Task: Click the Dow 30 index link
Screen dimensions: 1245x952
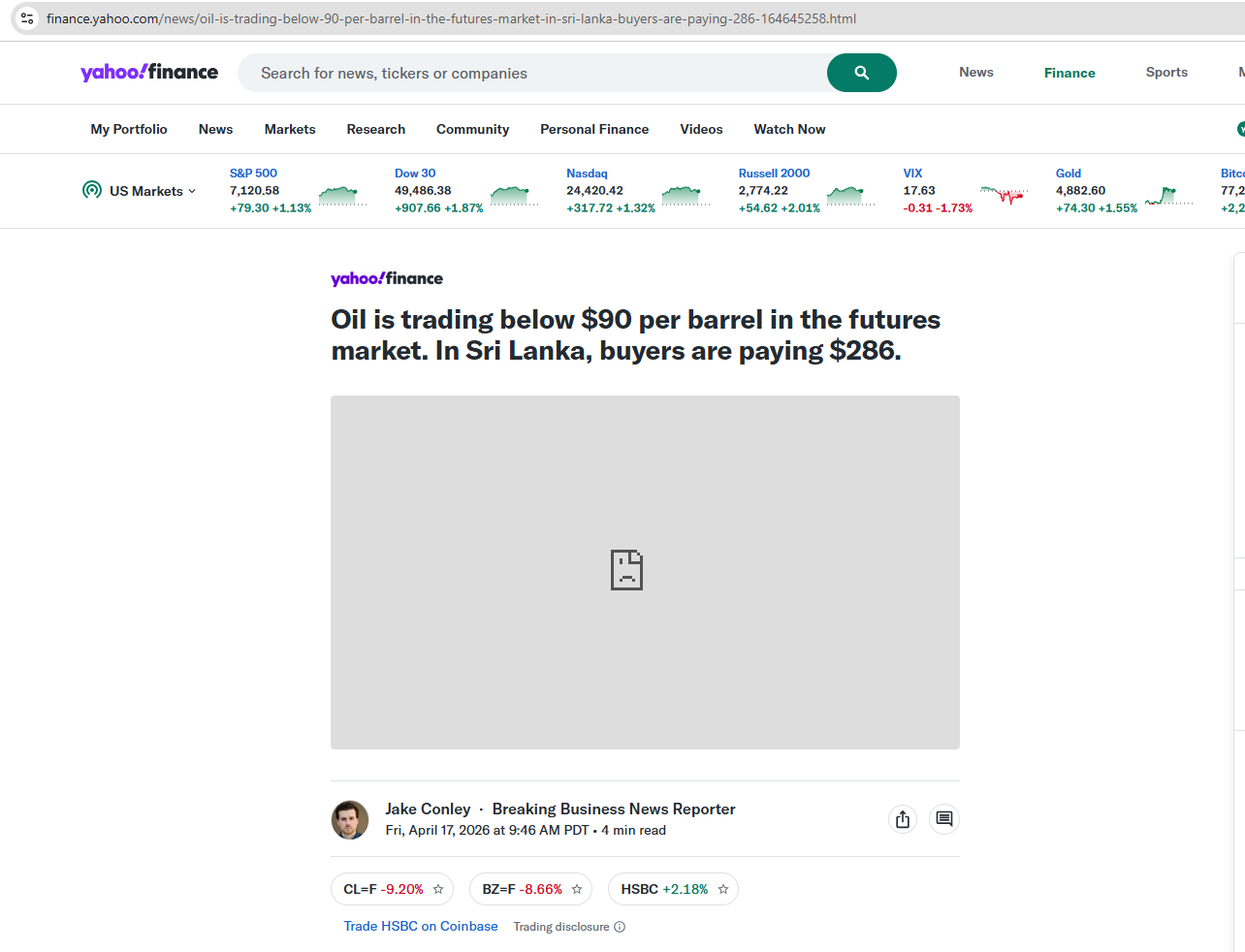Action: [415, 174]
